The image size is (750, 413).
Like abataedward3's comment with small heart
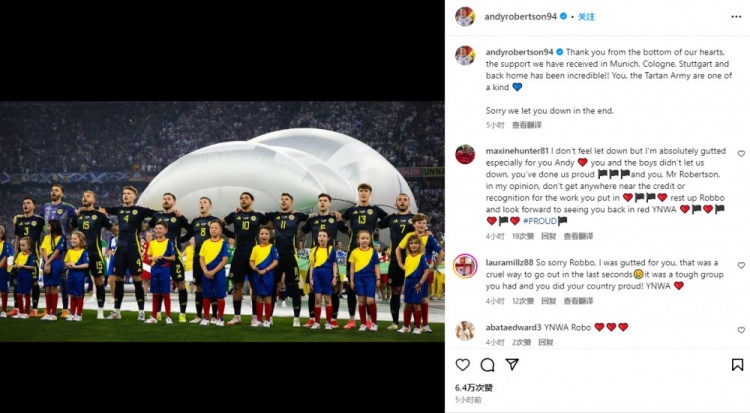click(741, 330)
